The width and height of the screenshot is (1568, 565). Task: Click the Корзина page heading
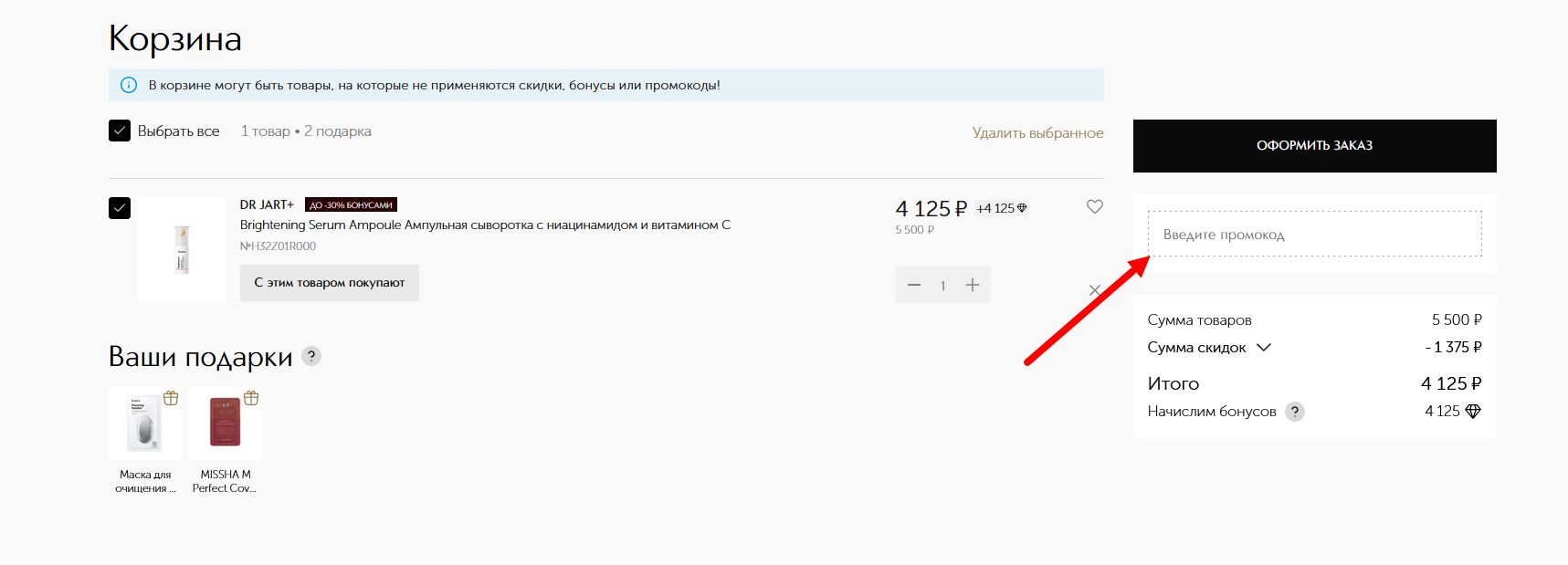click(x=175, y=39)
